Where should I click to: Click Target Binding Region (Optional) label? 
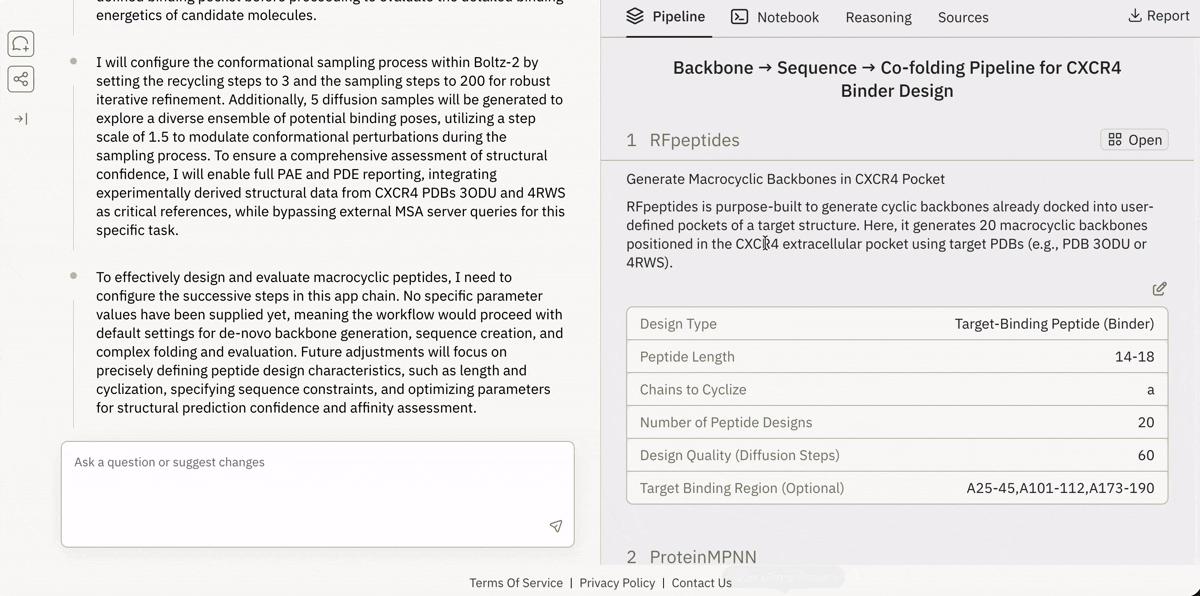742,488
